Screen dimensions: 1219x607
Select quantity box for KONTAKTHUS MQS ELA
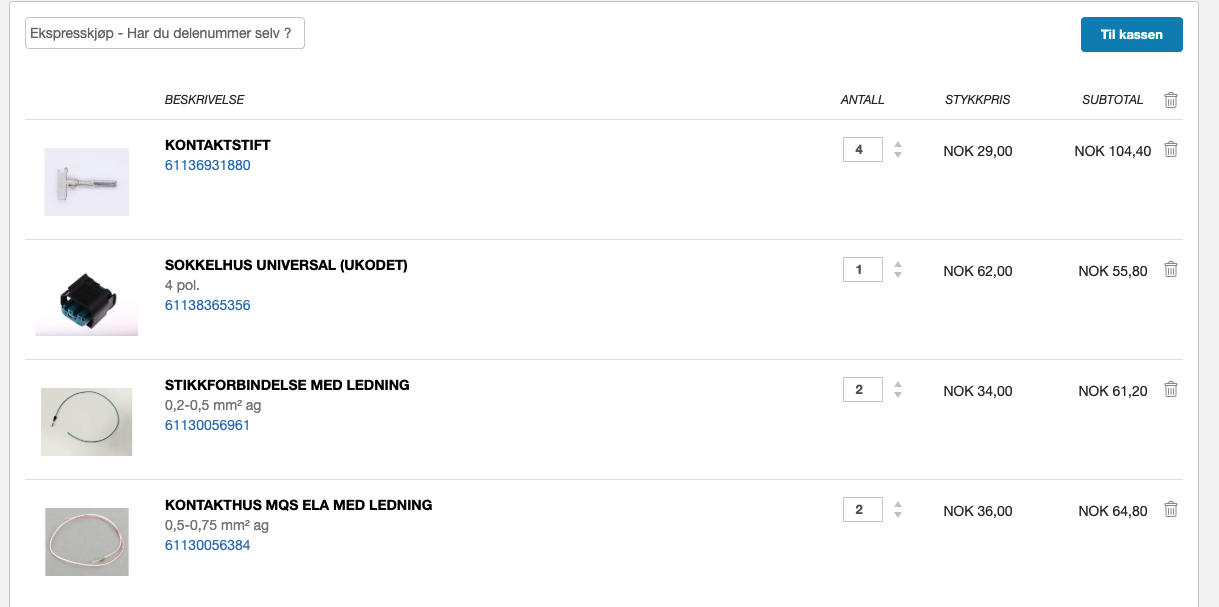(862, 510)
